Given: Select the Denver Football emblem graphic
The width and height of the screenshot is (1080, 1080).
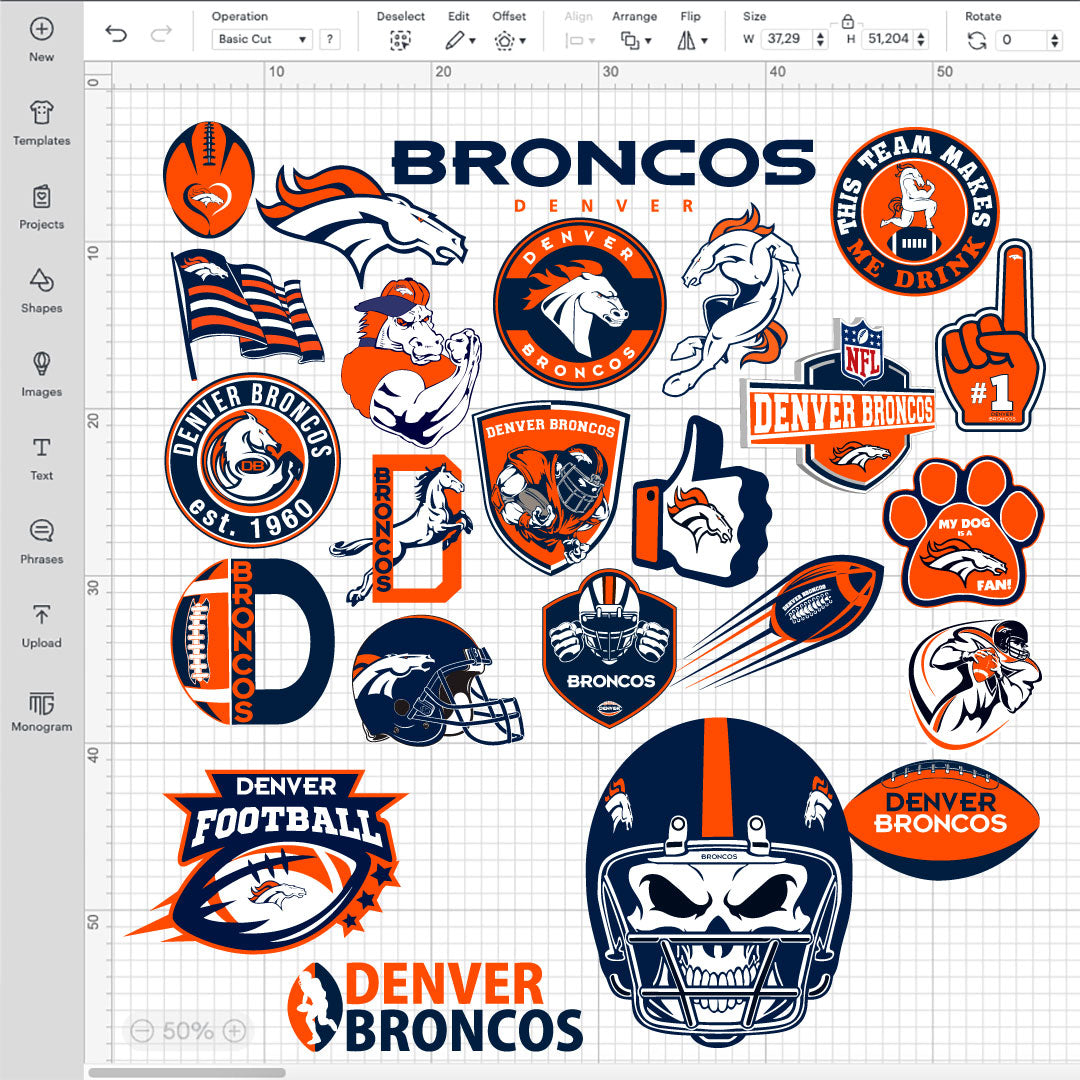Looking at the screenshot, I should coord(267,862).
